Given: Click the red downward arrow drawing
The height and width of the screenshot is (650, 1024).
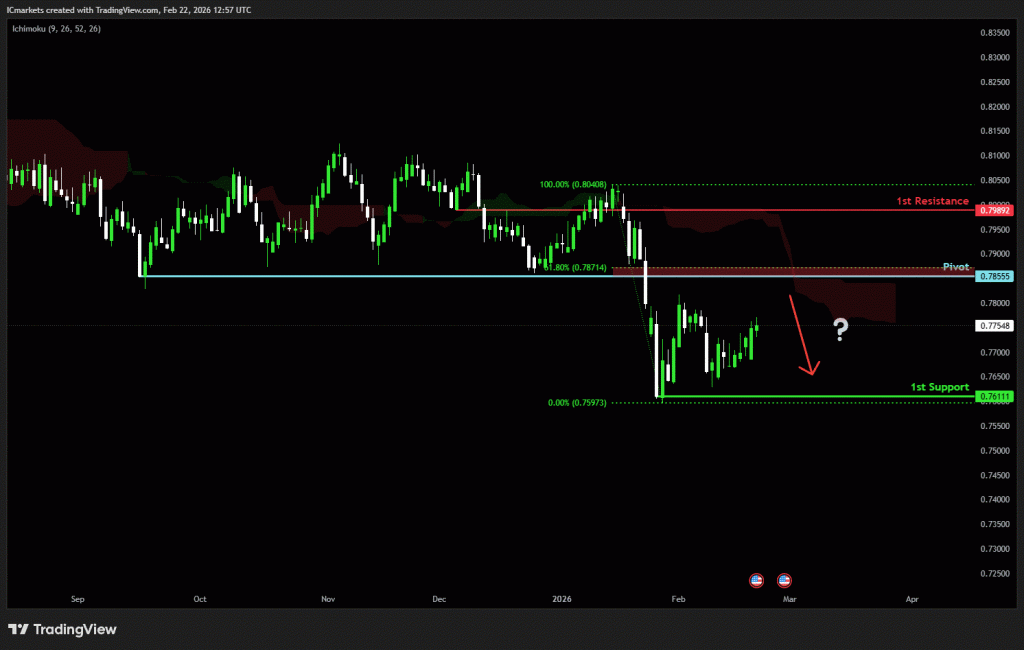Looking at the screenshot, I should tap(803, 335).
